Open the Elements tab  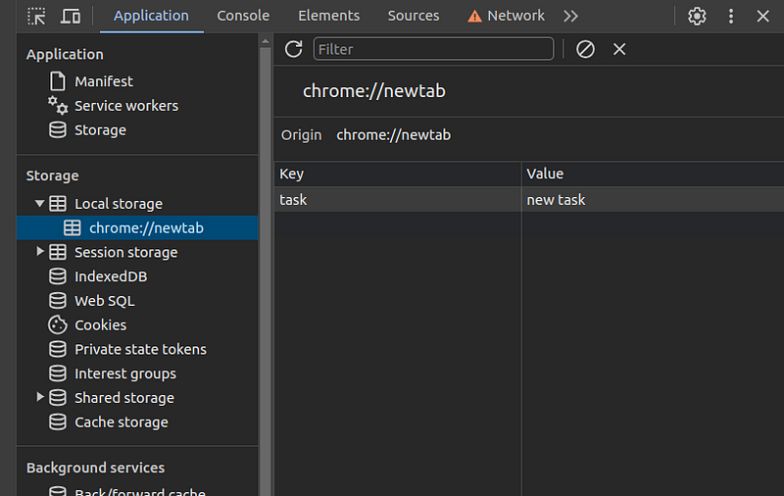[328, 16]
